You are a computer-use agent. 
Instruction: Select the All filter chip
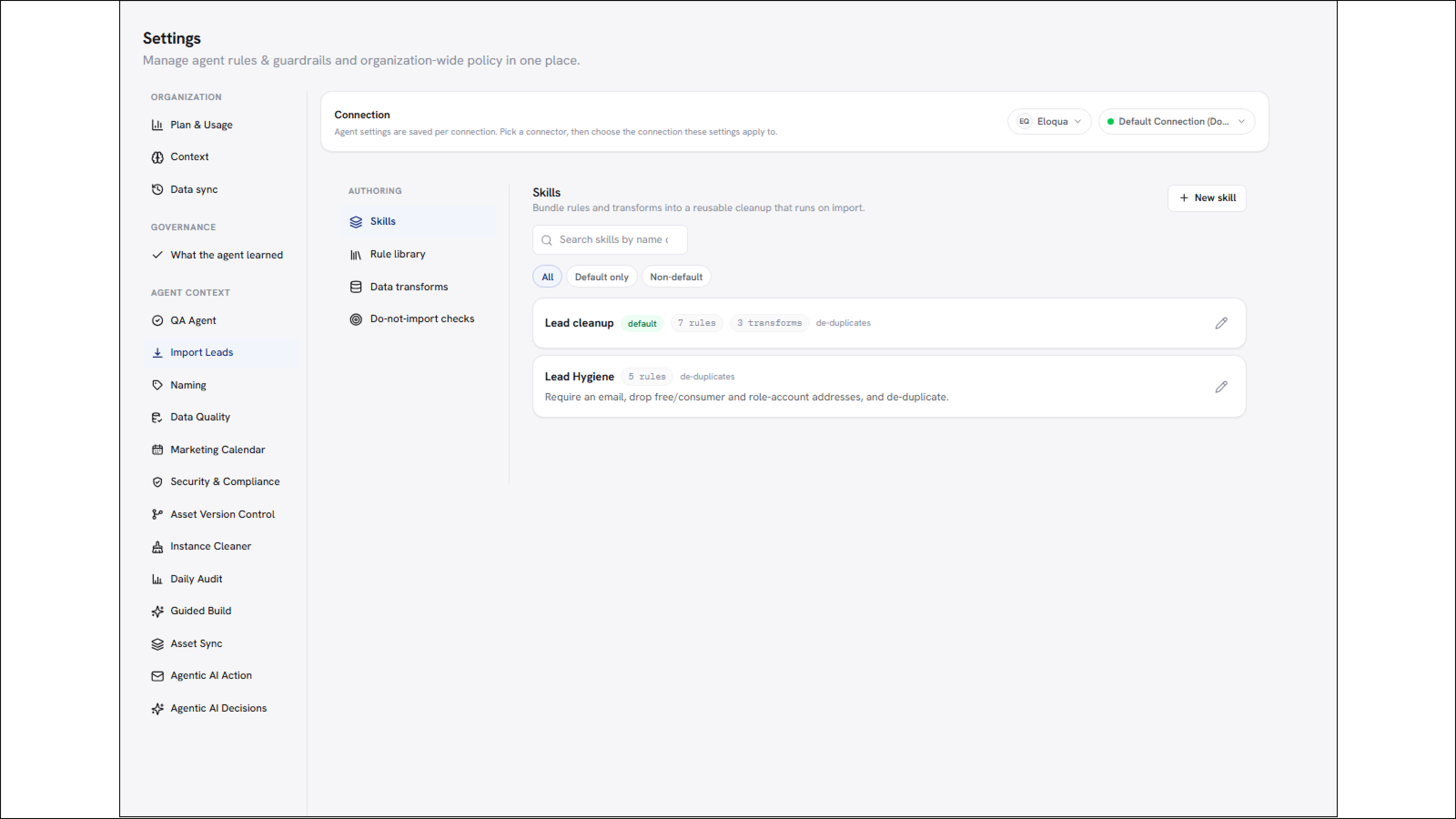547,277
